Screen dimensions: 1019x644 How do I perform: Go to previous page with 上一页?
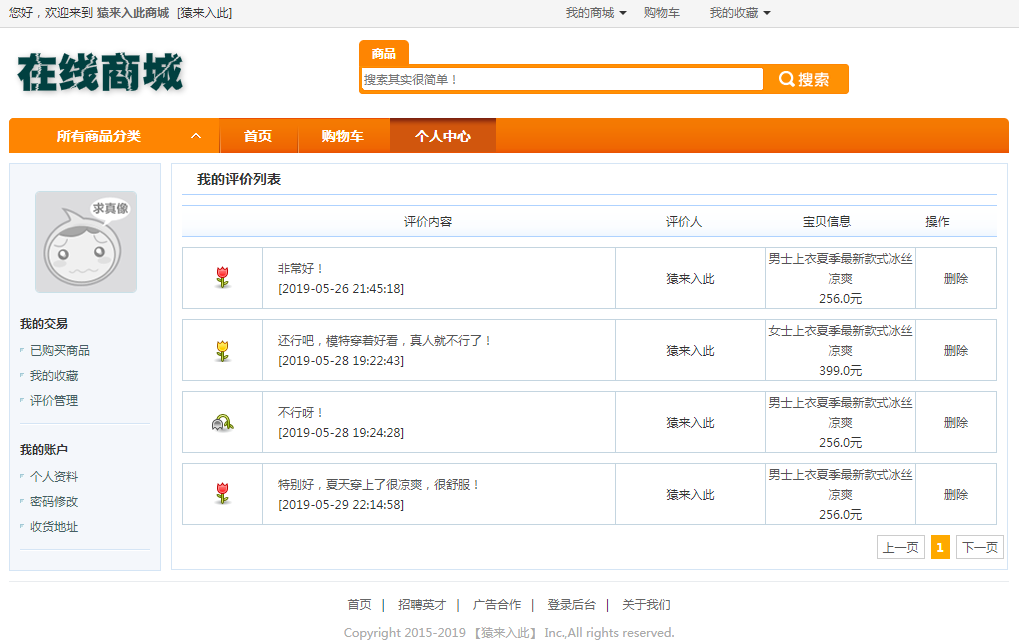point(901,547)
